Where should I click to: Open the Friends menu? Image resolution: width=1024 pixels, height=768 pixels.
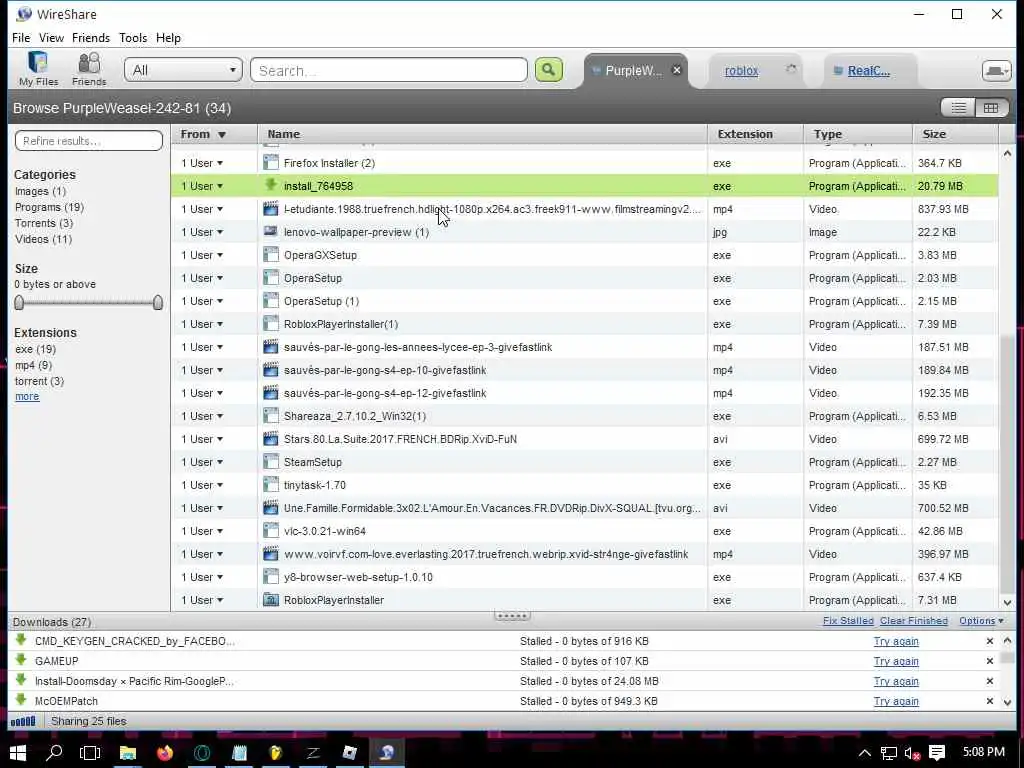(x=91, y=38)
